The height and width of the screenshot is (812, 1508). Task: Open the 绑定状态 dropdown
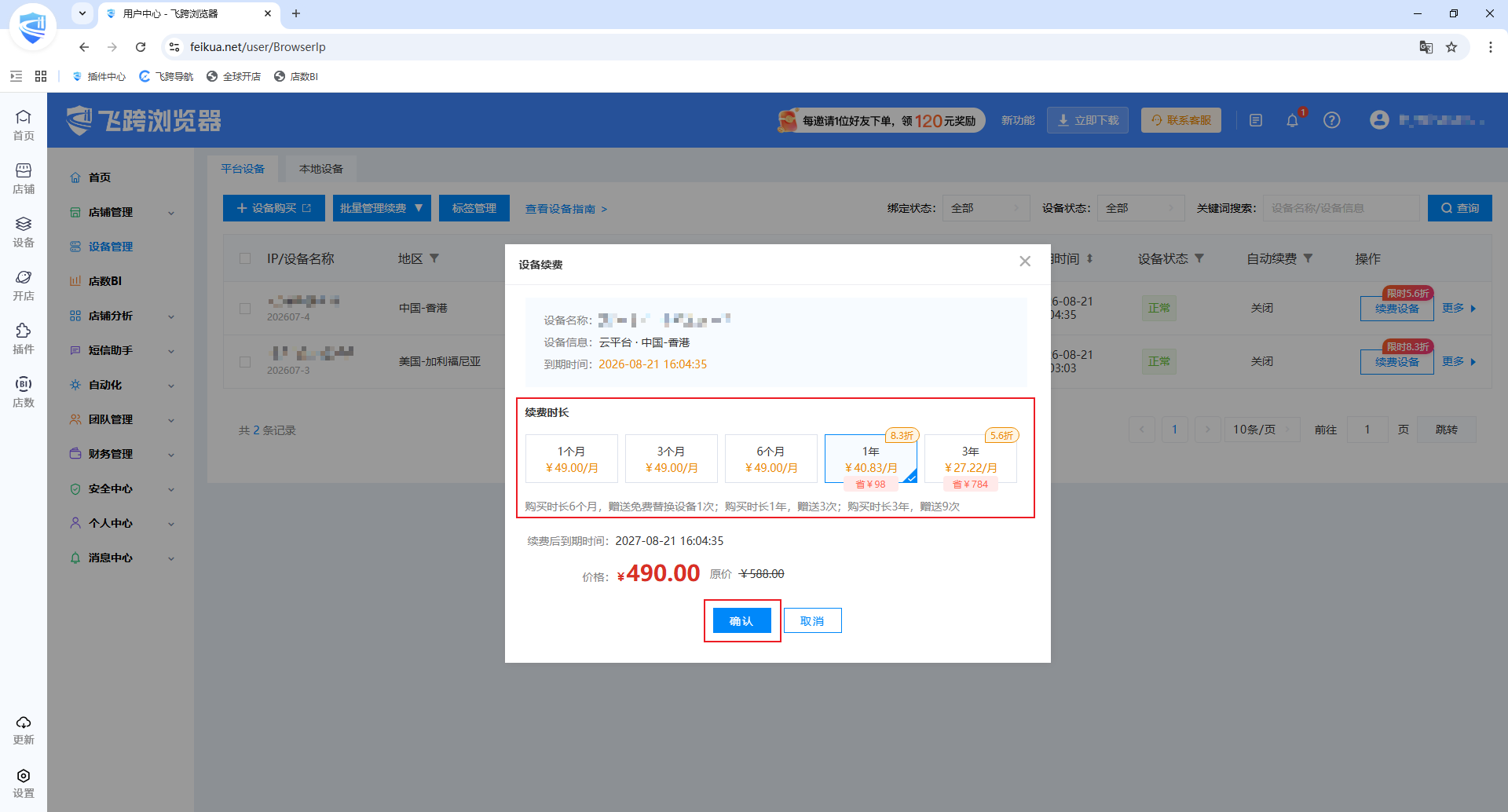(986, 208)
